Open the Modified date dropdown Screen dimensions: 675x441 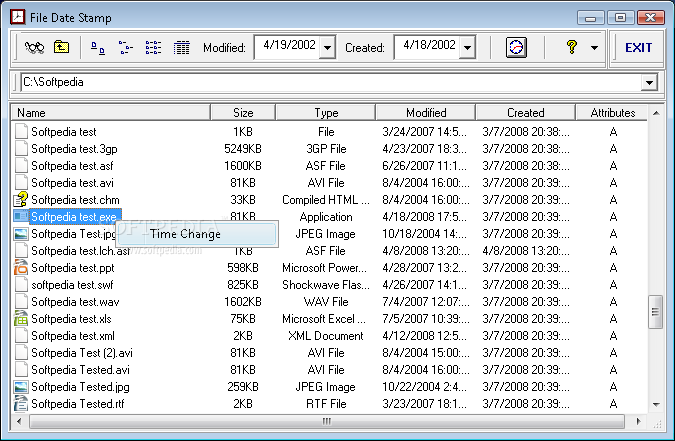(x=328, y=47)
